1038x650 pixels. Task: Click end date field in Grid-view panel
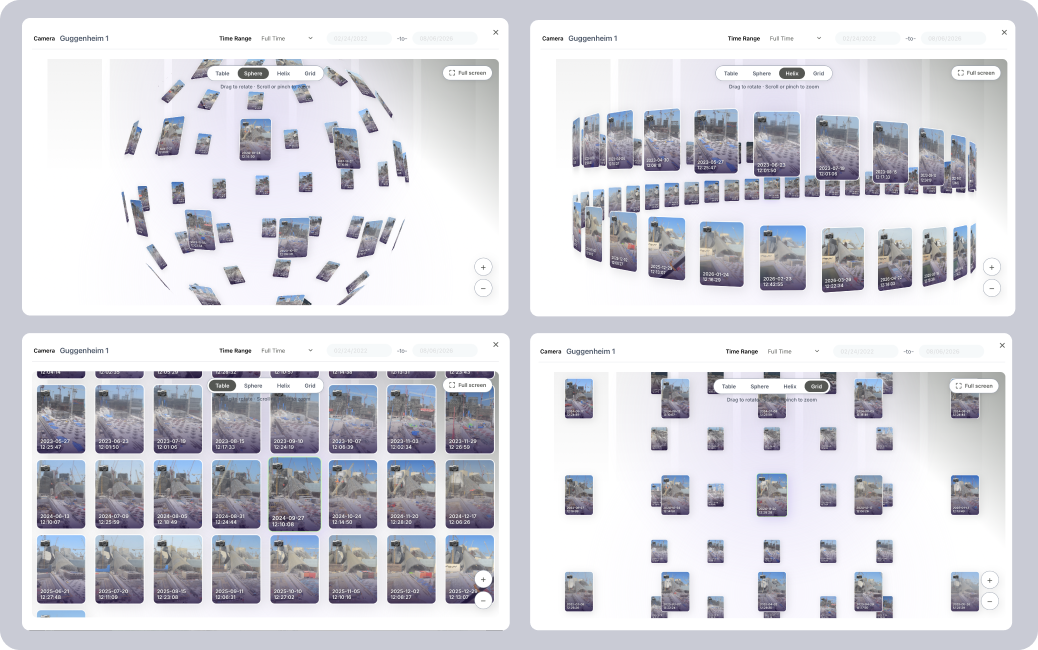tap(951, 351)
